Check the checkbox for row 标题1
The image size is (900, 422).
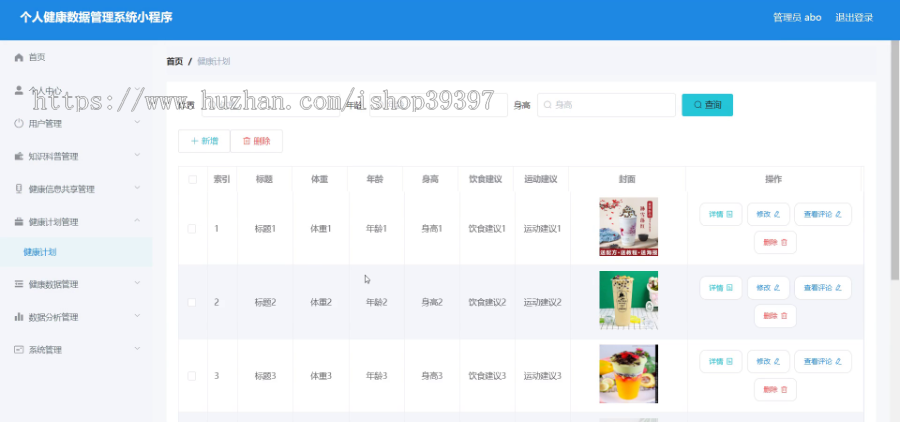(x=192, y=229)
